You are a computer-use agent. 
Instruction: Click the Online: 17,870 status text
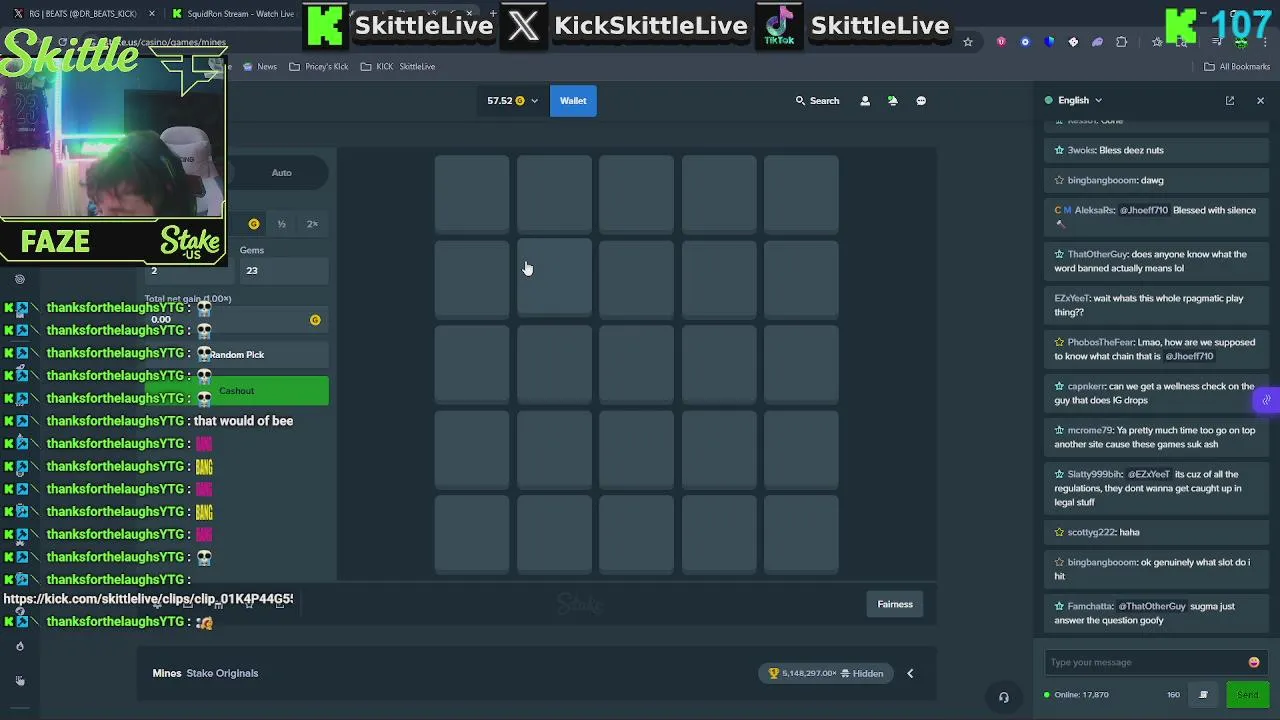1081,695
